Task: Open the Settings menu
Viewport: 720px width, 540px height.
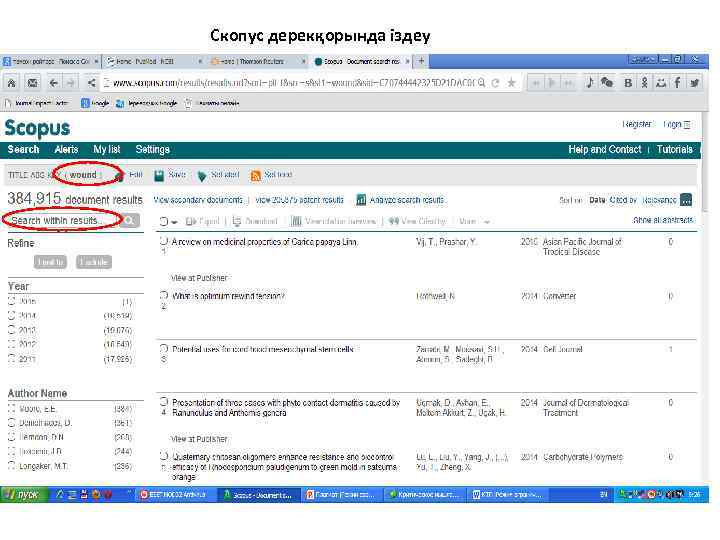Action: click(152, 150)
